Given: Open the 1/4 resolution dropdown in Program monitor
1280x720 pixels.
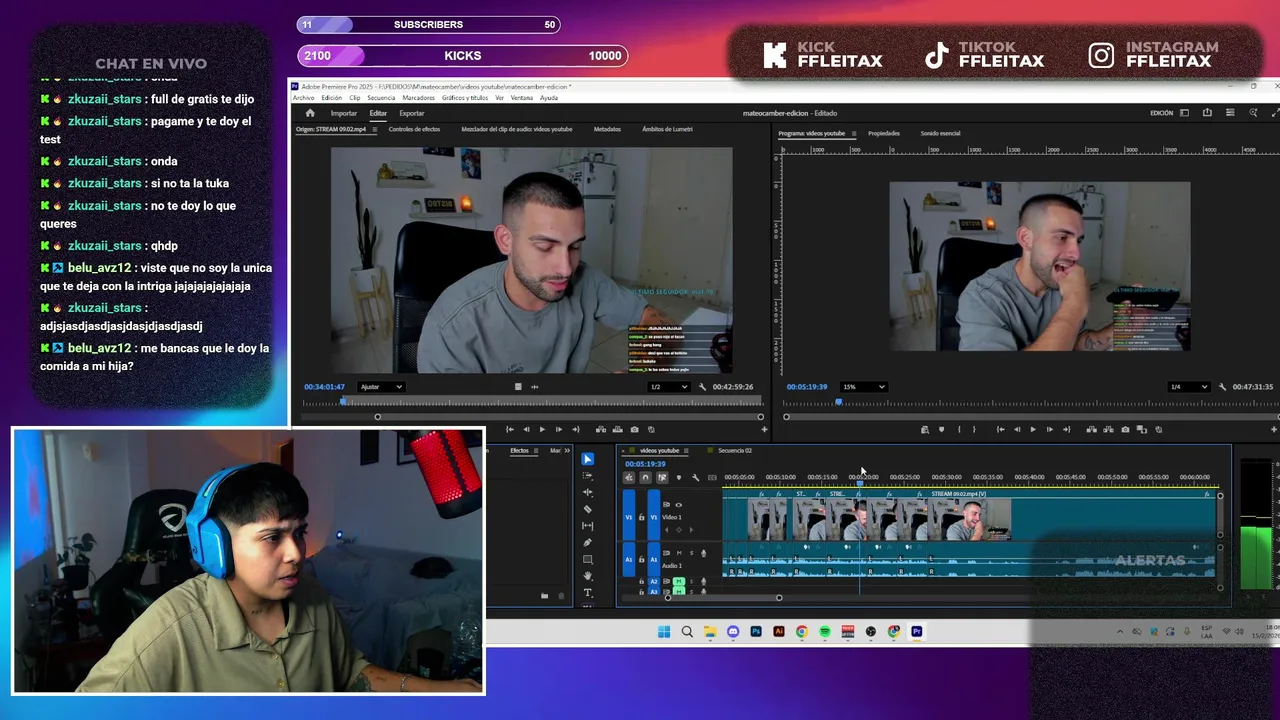Looking at the screenshot, I should pos(1190,387).
